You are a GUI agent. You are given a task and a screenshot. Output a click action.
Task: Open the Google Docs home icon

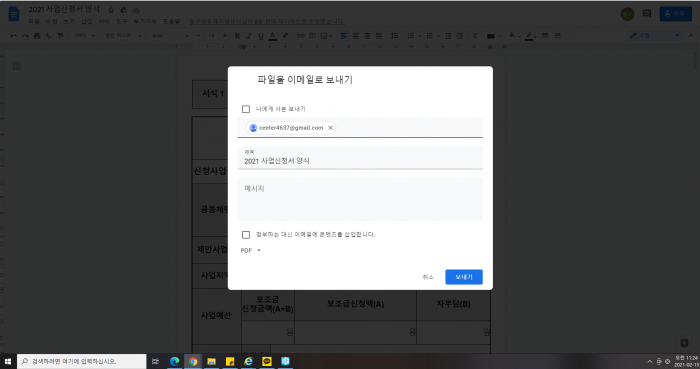coord(14,14)
